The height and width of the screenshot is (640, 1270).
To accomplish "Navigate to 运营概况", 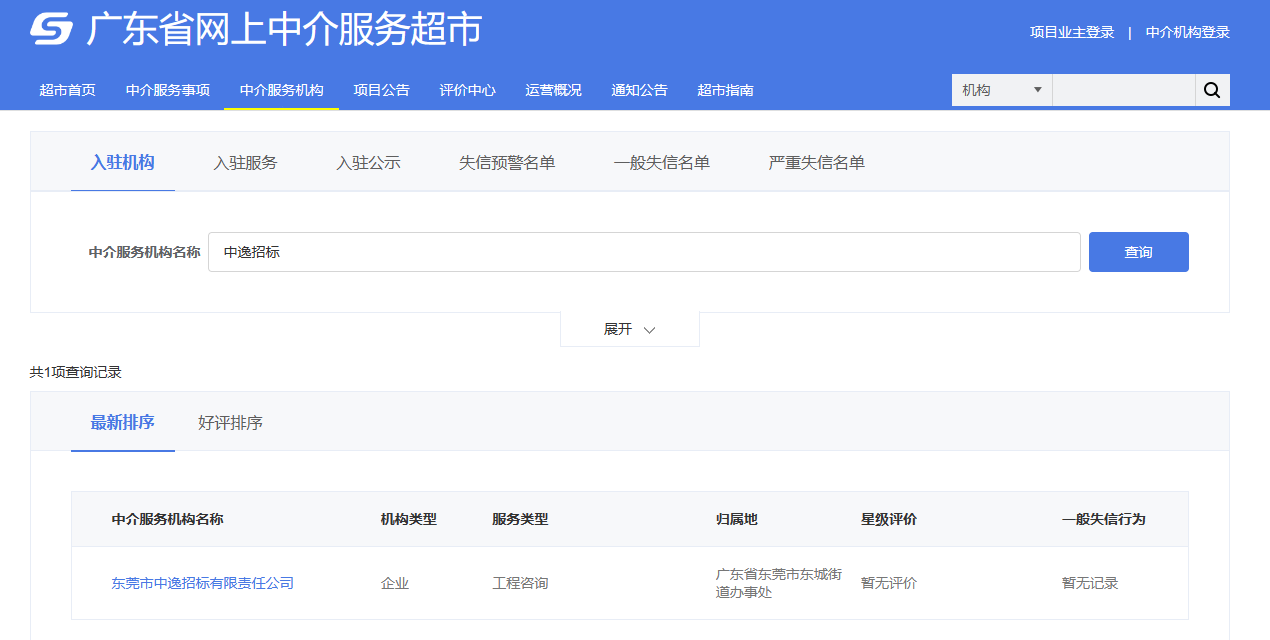I will pos(554,90).
